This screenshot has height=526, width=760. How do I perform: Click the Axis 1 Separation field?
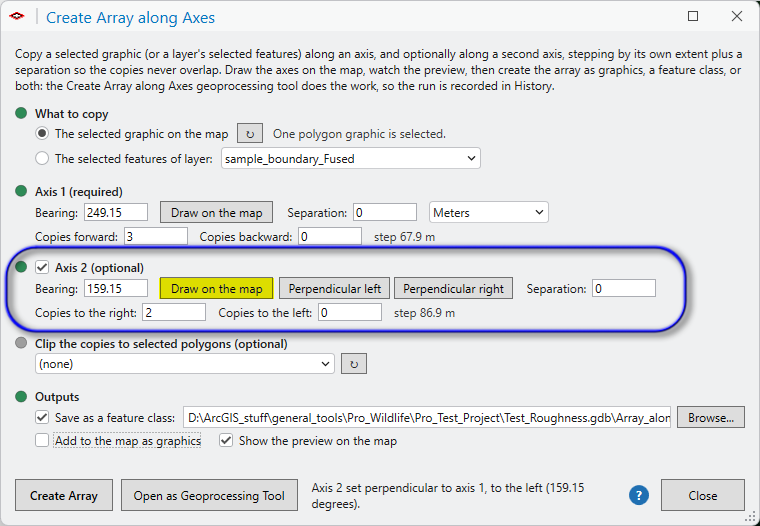[x=385, y=212]
